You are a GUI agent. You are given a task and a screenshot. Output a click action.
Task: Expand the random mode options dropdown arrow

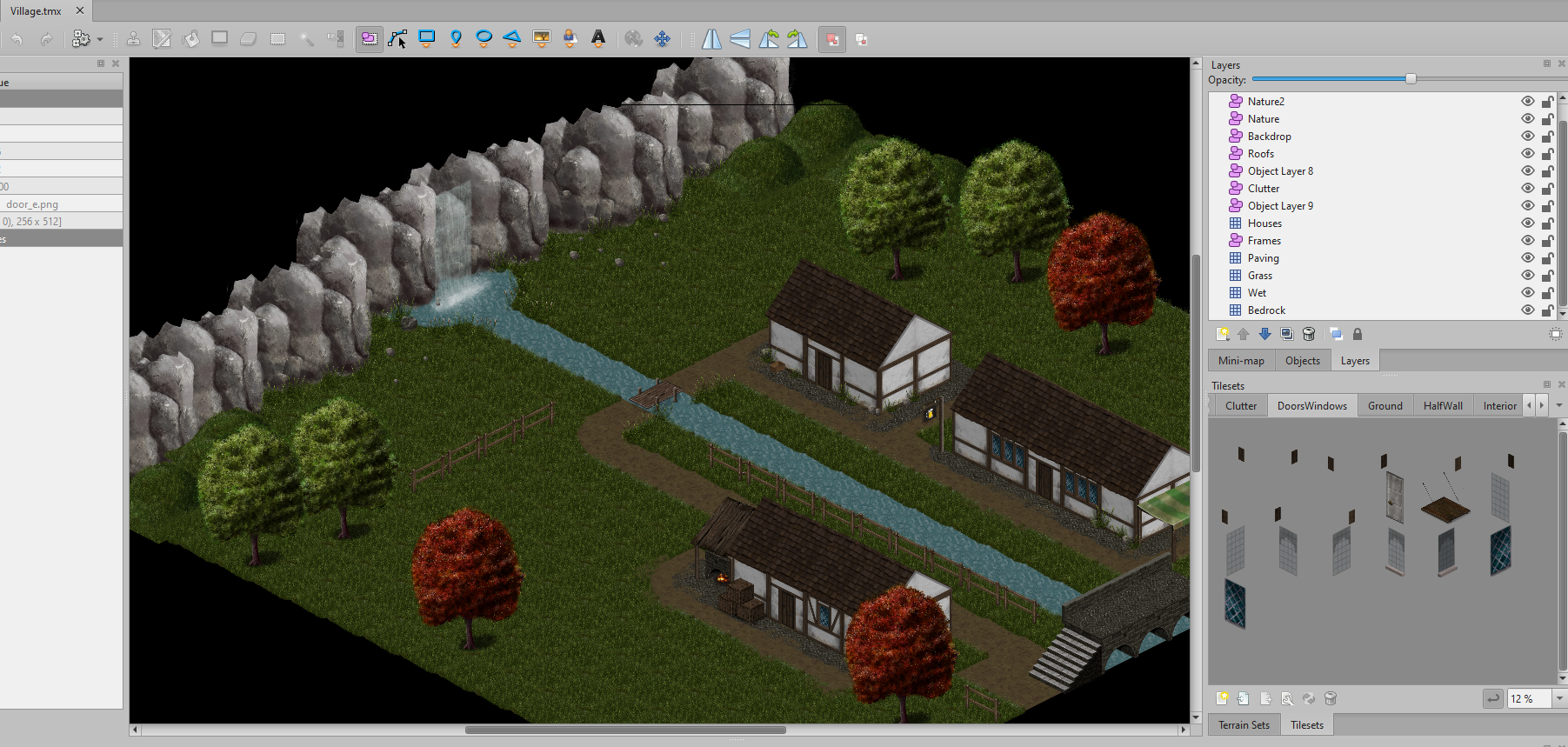coord(100,39)
